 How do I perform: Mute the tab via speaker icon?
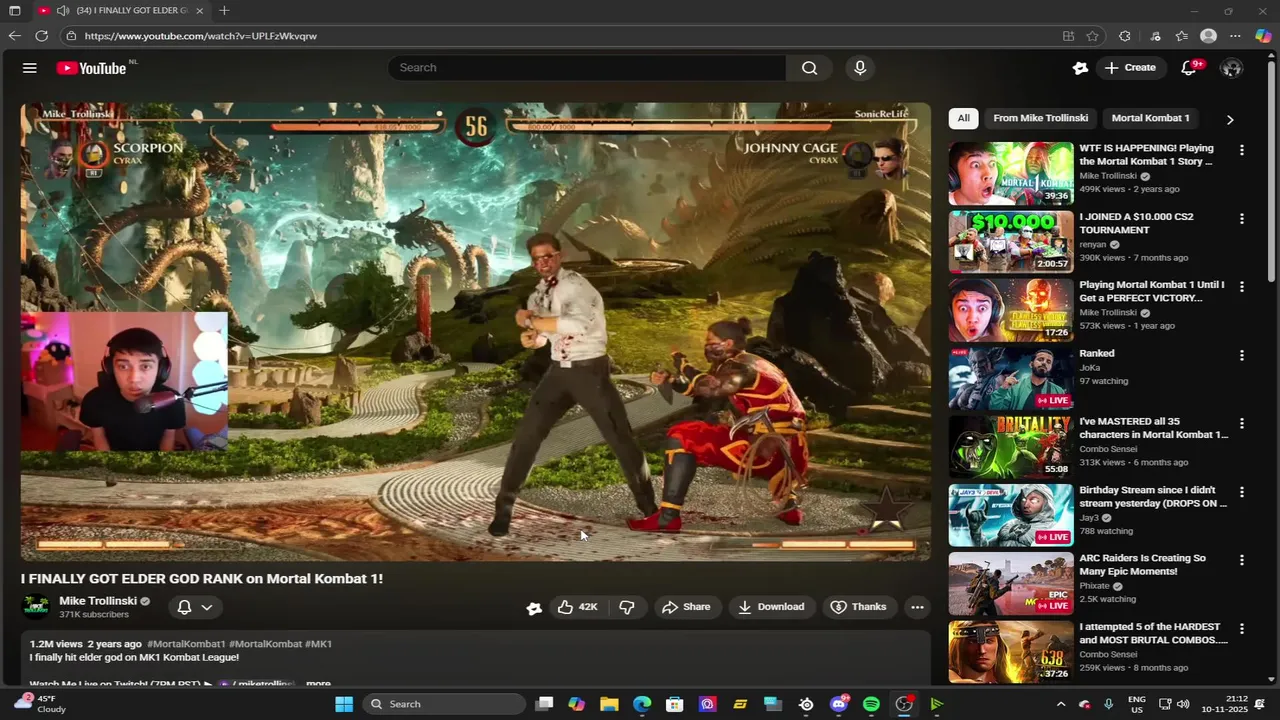click(63, 10)
